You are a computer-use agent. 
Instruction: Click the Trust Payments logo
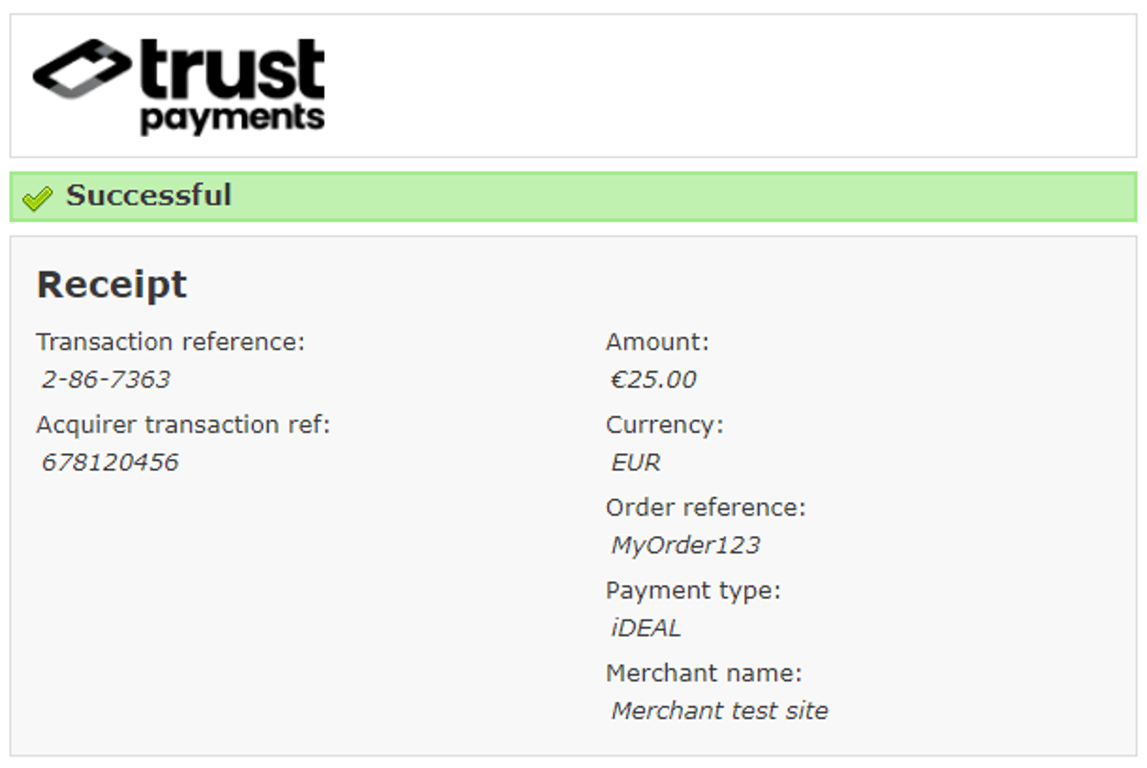click(179, 86)
